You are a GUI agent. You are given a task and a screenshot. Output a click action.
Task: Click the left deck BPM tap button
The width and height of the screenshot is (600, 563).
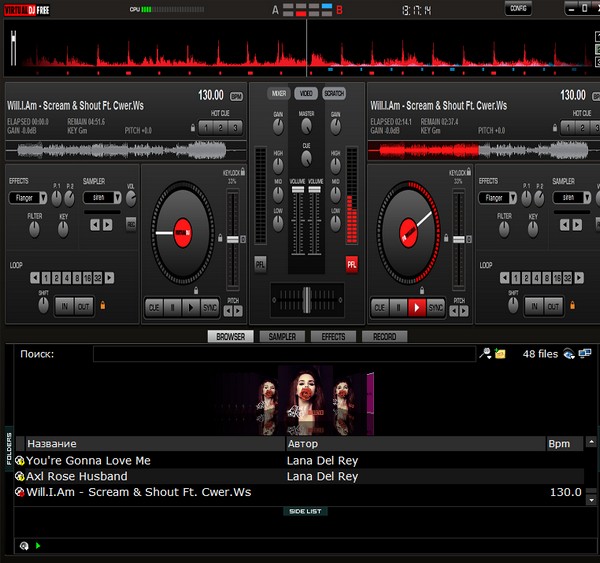(x=236, y=96)
